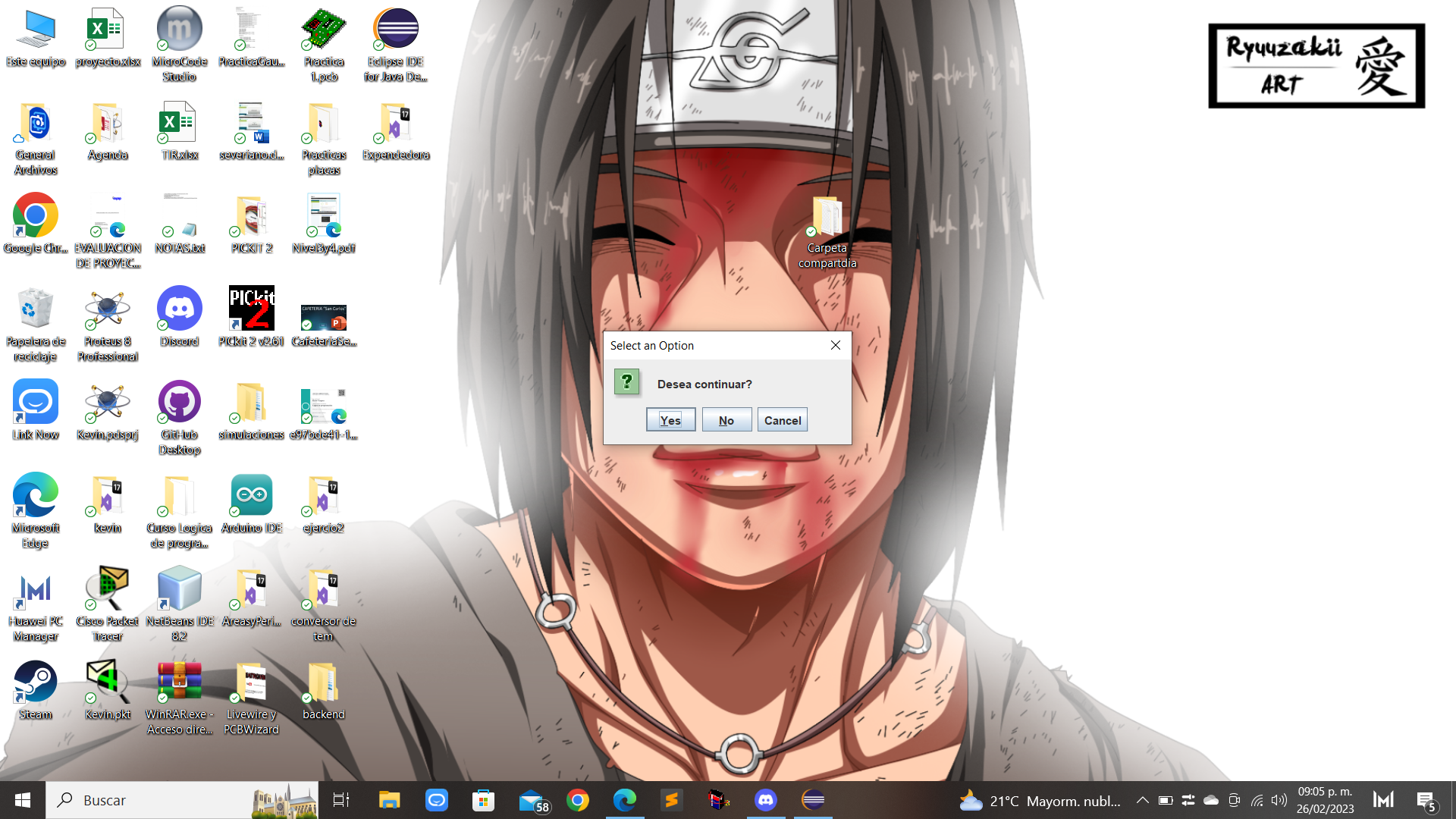
Task: Show hidden icons with the tray chevron
Action: point(1142,800)
